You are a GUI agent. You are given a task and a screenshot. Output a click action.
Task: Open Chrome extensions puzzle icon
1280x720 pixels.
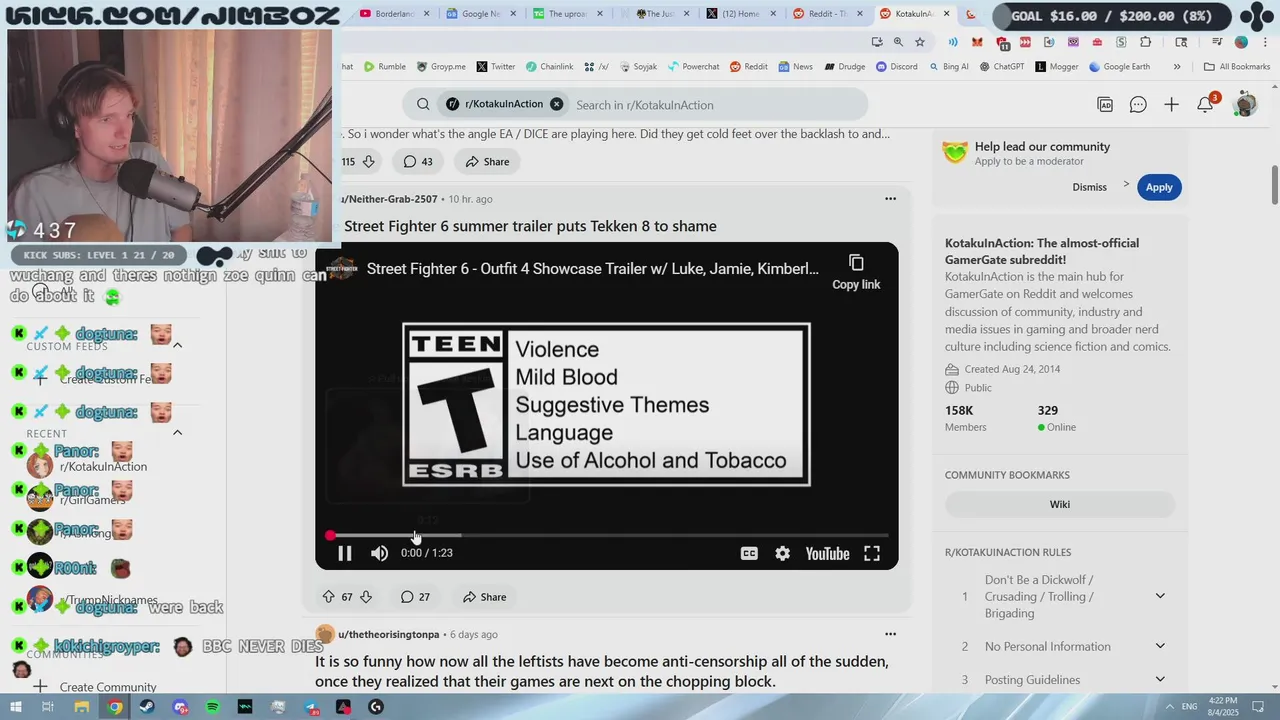pos(1146,42)
